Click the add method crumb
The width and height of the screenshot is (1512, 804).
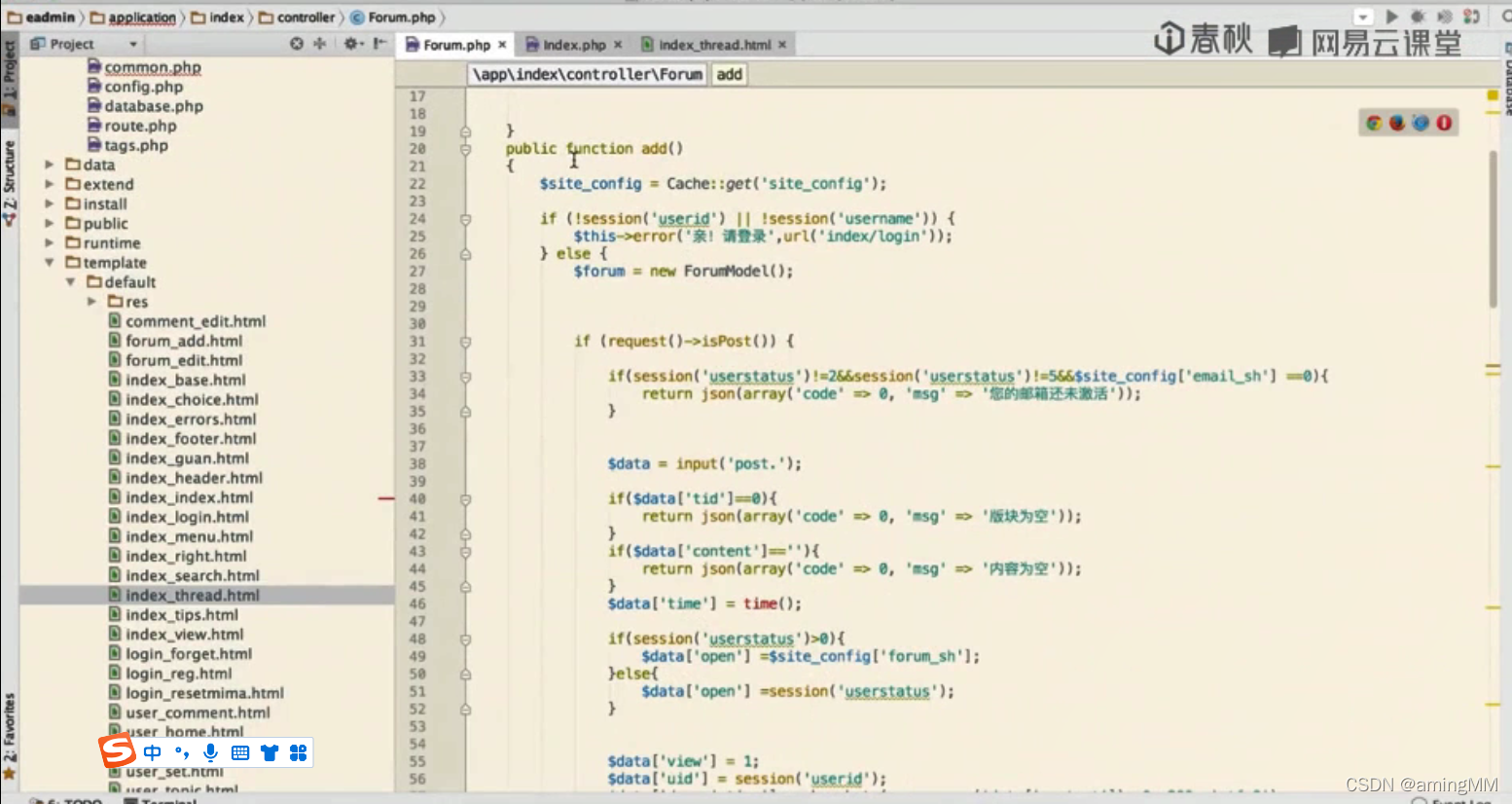[x=730, y=74]
